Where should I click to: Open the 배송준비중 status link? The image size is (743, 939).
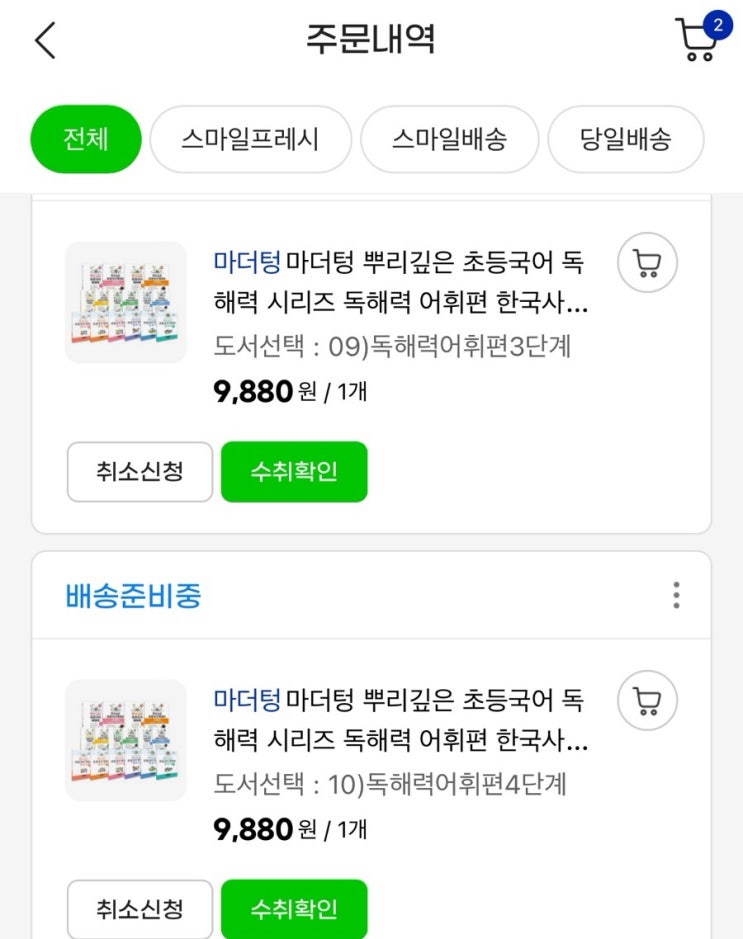[133, 596]
